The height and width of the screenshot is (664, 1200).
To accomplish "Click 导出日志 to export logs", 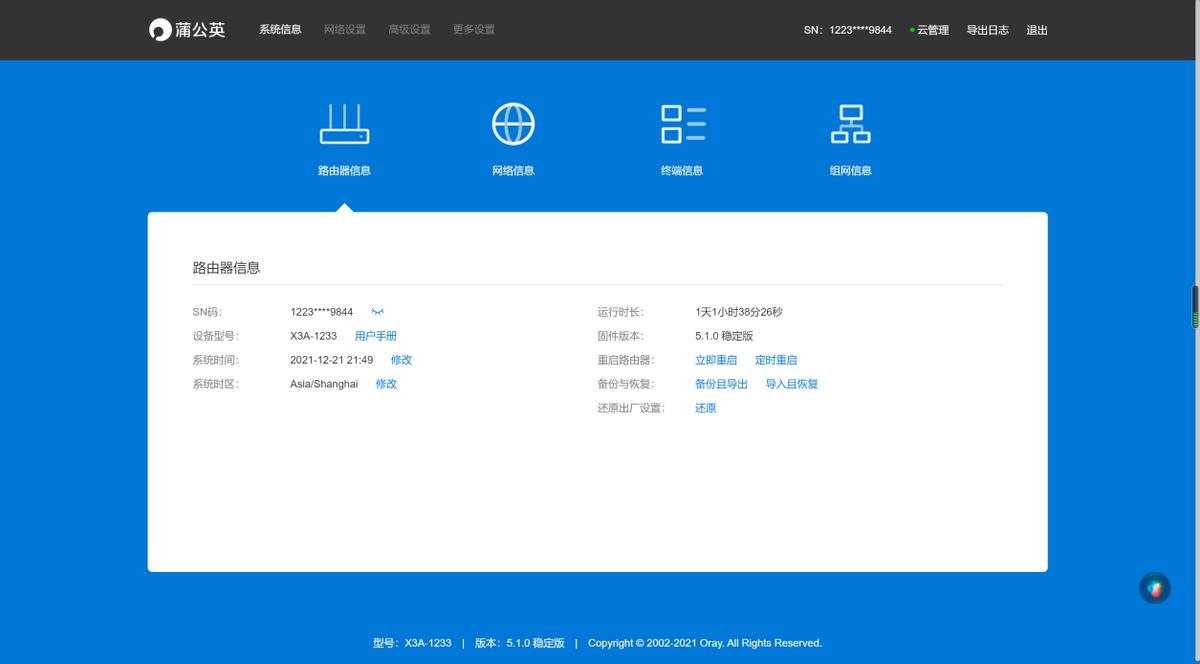I will pos(988,29).
